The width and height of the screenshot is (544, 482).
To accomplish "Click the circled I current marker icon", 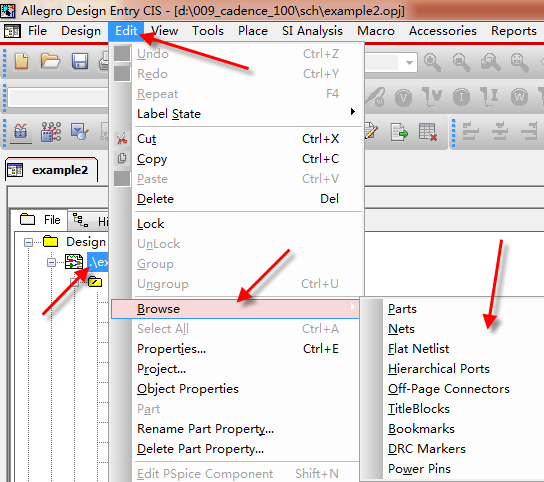I will 461,98.
